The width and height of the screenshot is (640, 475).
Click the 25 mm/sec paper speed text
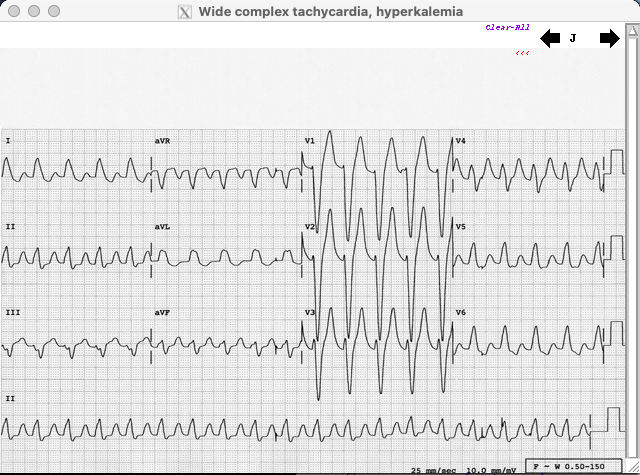coord(433,469)
